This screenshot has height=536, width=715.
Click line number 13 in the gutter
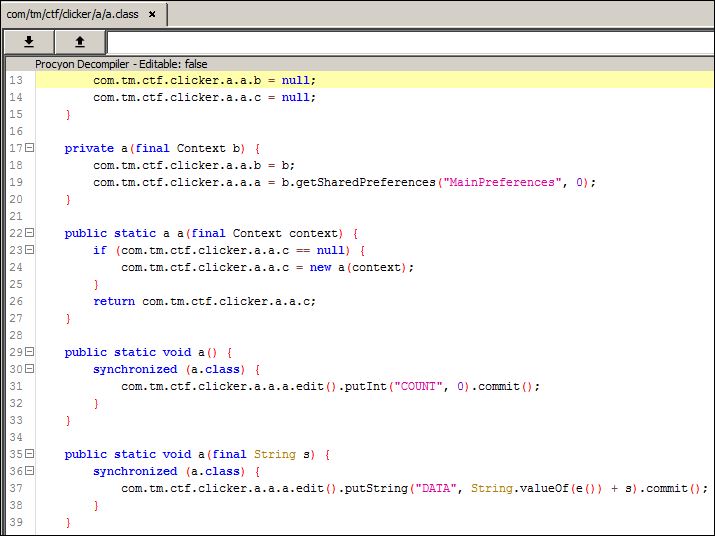click(x=16, y=80)
